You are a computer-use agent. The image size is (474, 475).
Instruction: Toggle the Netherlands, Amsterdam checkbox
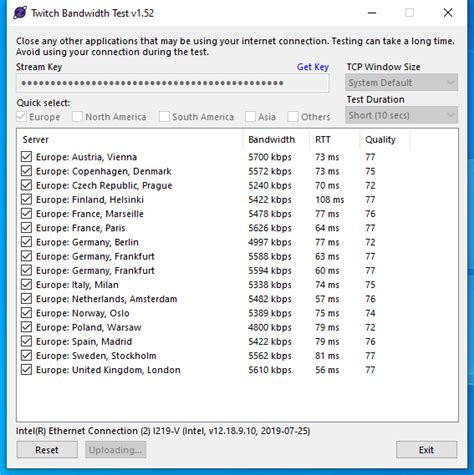26,299
